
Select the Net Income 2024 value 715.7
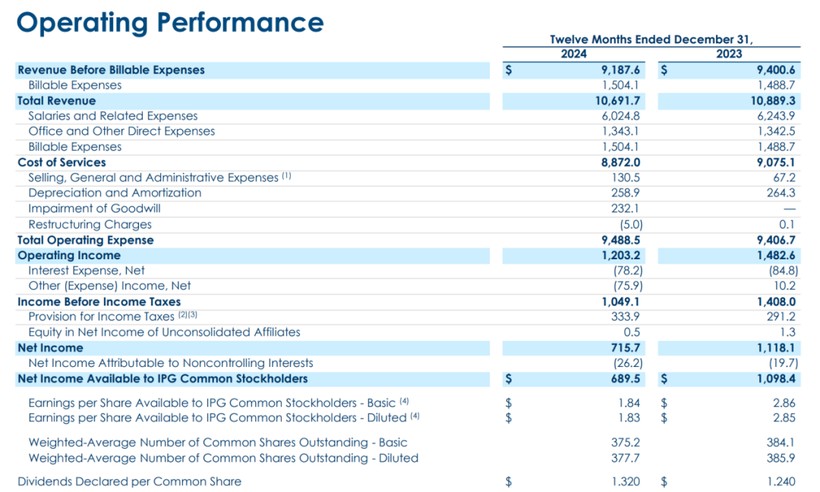625,348
